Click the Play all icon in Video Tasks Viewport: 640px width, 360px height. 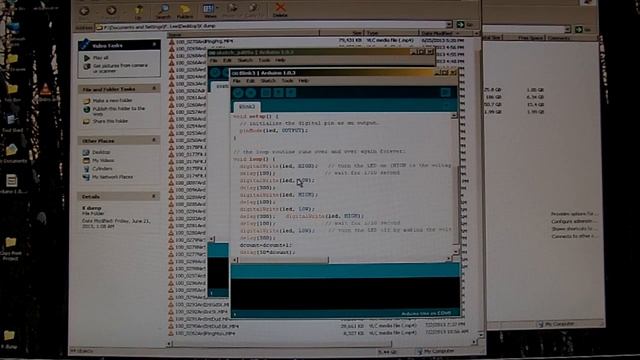(87, 58)
